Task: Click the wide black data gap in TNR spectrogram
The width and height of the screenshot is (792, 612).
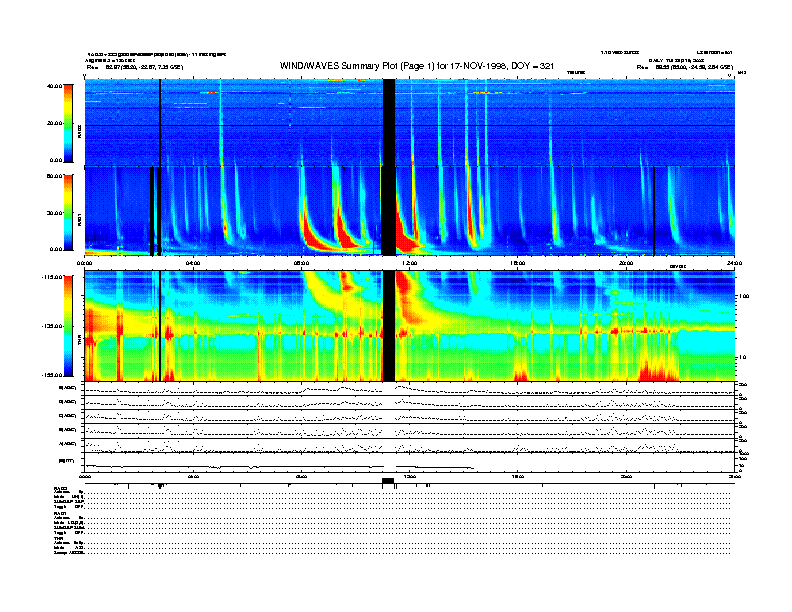Action: pyautogui.click(x=388, y=326)
